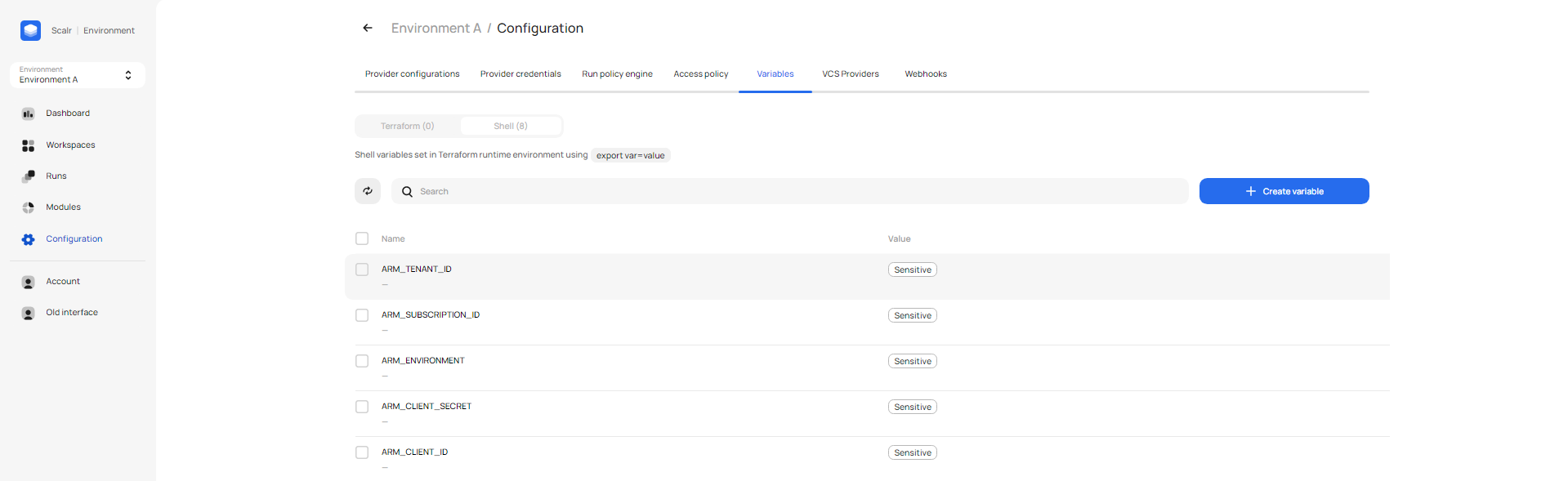Open the VCS Providers tab
The image size is (1568, 481).
[851, 74]
